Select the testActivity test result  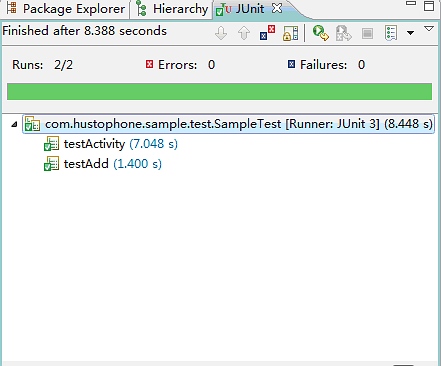111,144
